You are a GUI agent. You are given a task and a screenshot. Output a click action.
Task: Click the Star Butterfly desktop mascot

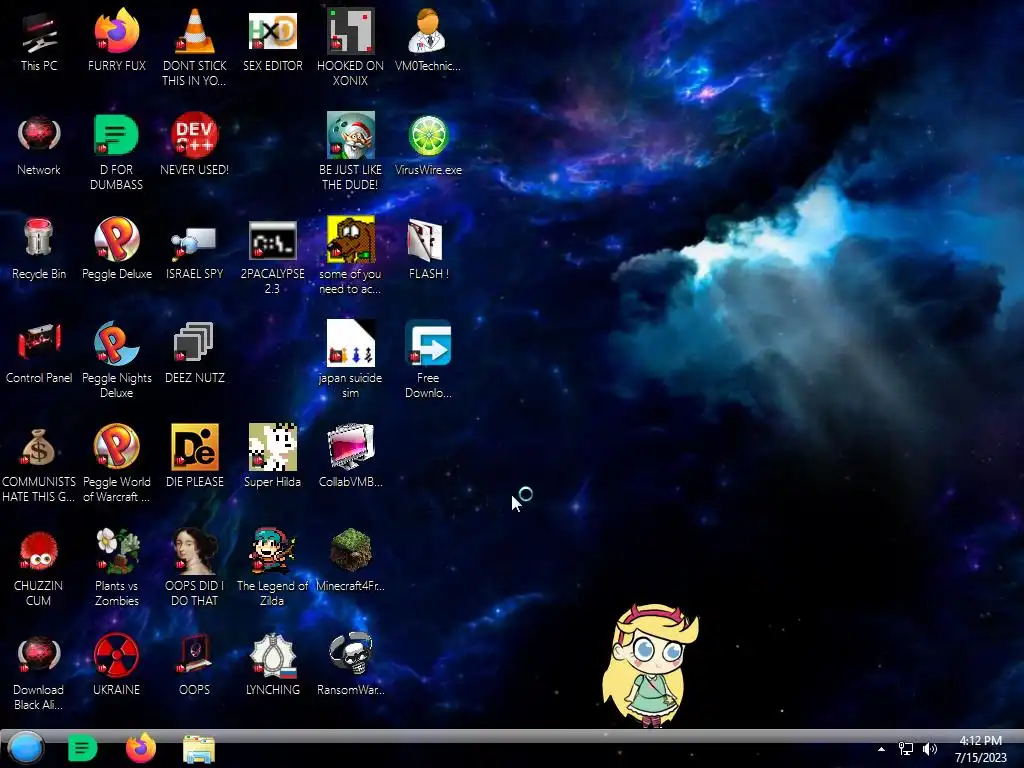[650, 665]
